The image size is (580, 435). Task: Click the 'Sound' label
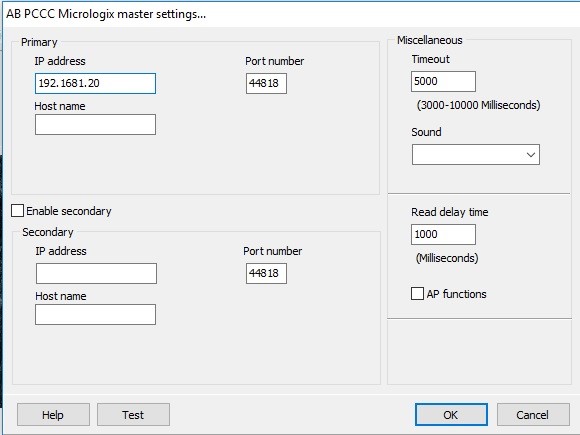426,132
